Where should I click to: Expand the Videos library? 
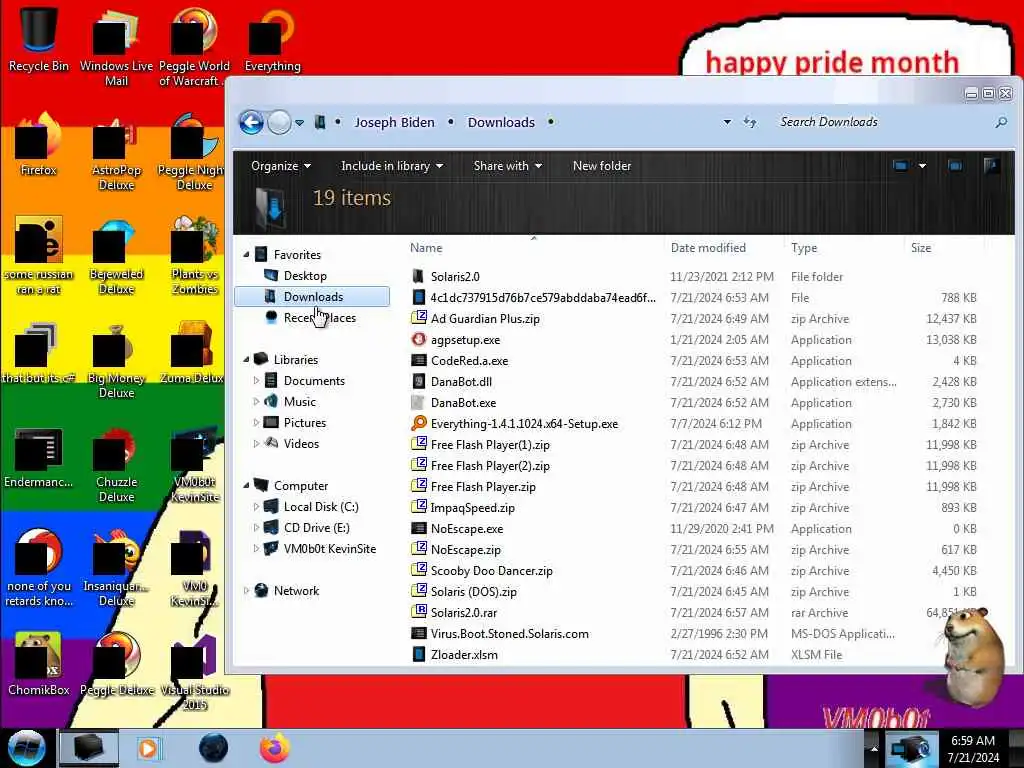click(x=256, y=443)
